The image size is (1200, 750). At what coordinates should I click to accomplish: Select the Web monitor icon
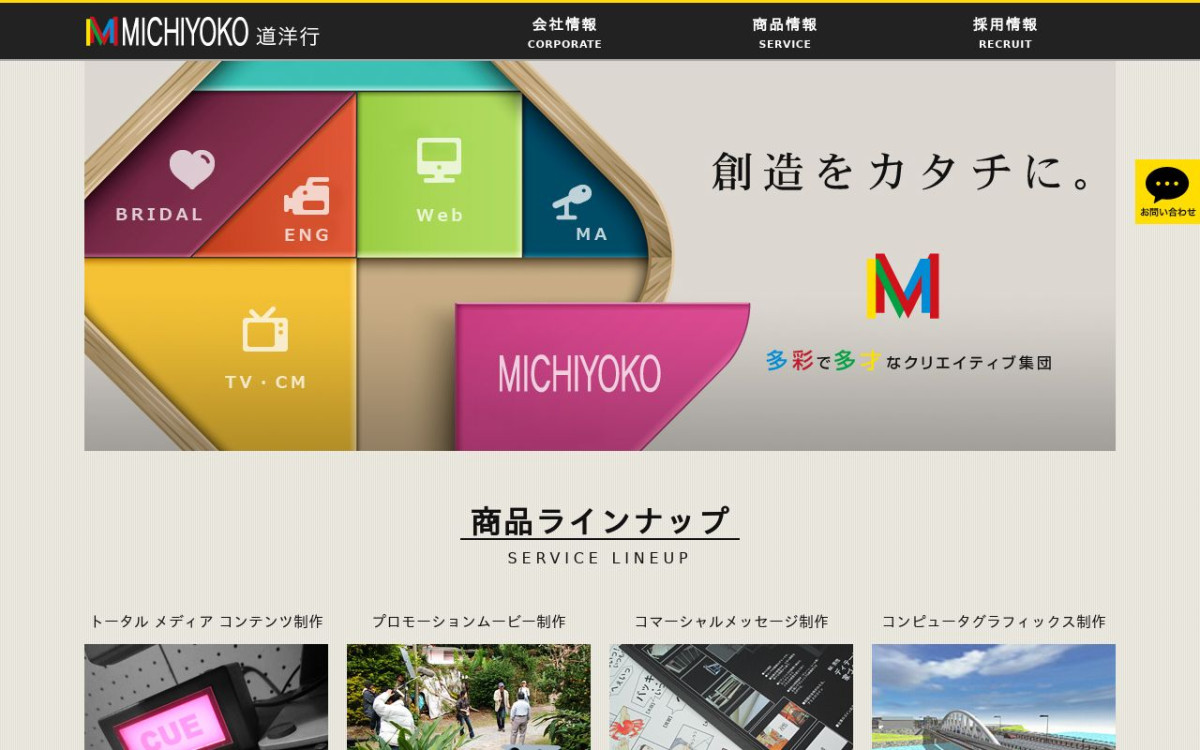click(439, 160)
